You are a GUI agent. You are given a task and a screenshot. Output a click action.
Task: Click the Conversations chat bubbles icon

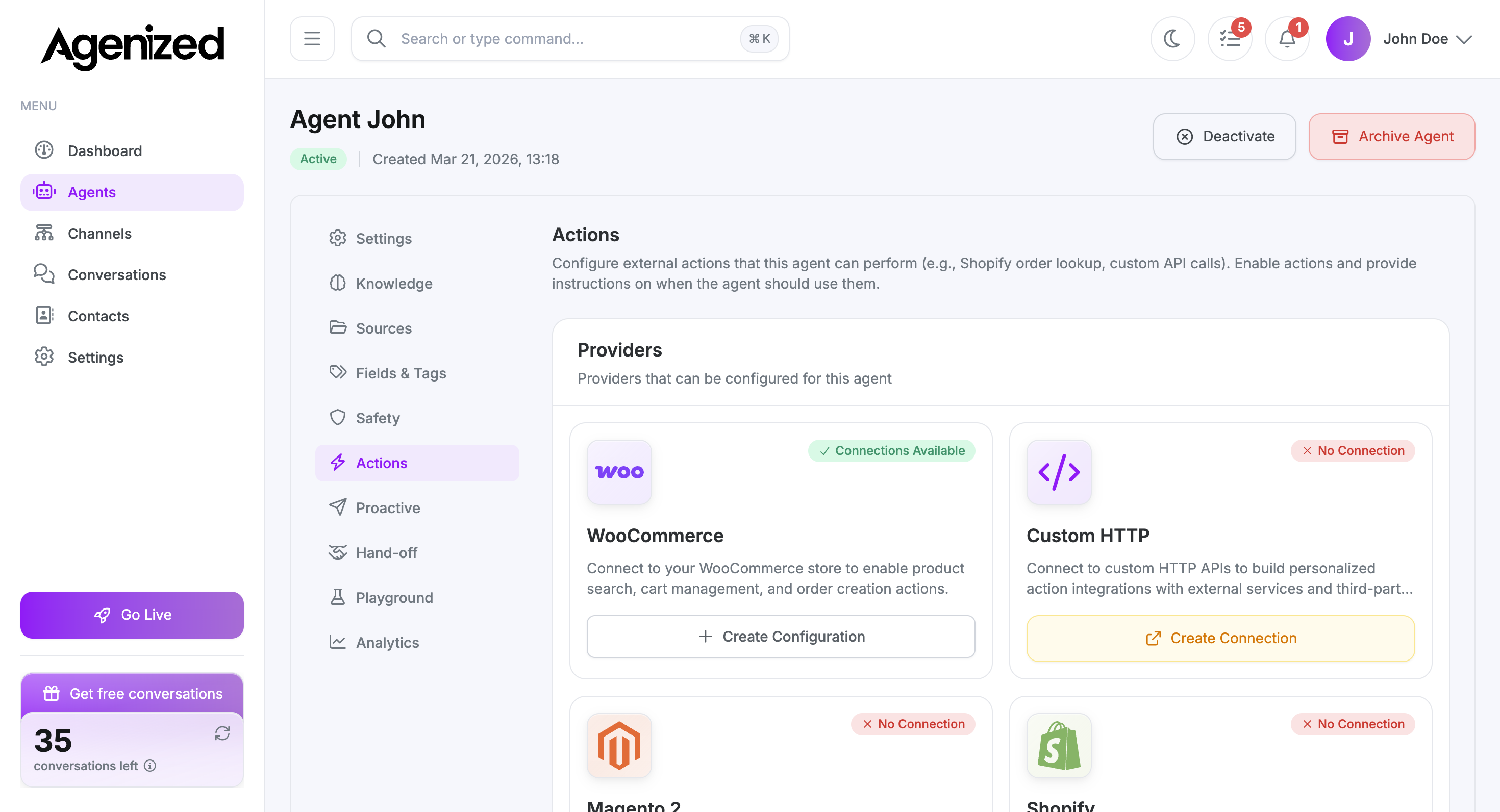click(44, 274)
